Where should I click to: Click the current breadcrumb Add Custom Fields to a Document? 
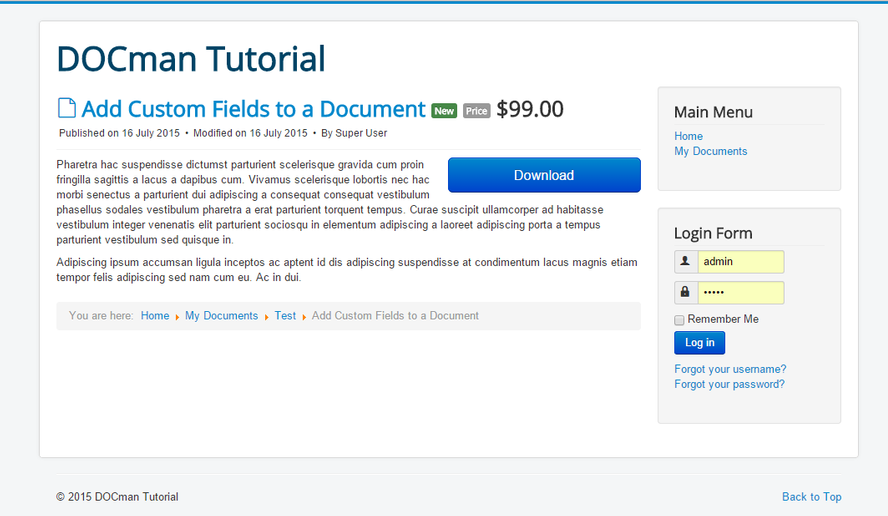coord(395,315)
